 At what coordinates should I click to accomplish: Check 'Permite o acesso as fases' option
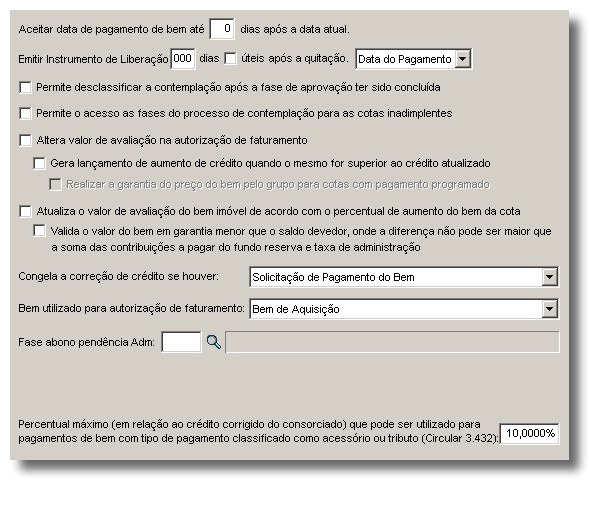25,113
